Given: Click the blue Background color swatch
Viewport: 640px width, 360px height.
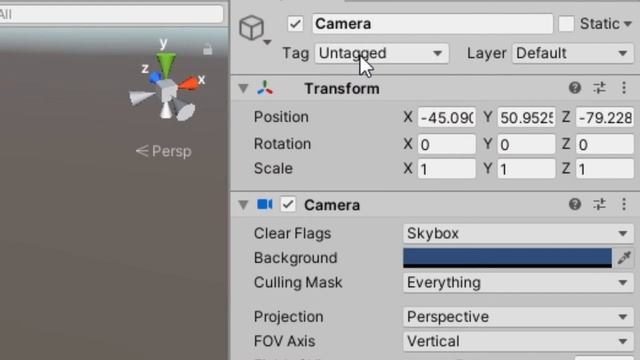Looking at the screenshot, I should click(507, 258).
